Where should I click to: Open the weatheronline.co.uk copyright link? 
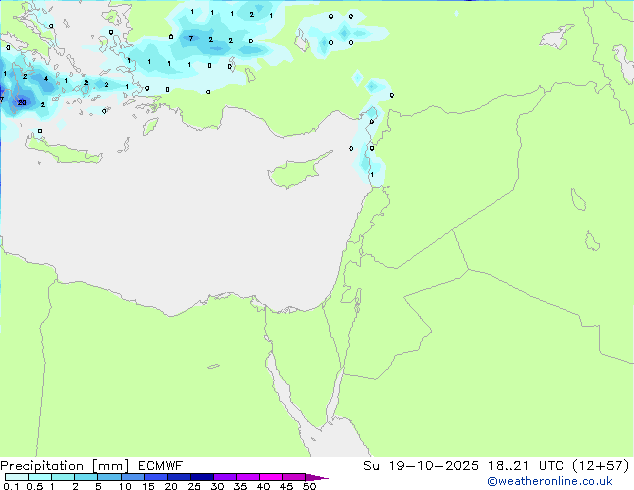point(549,481)
